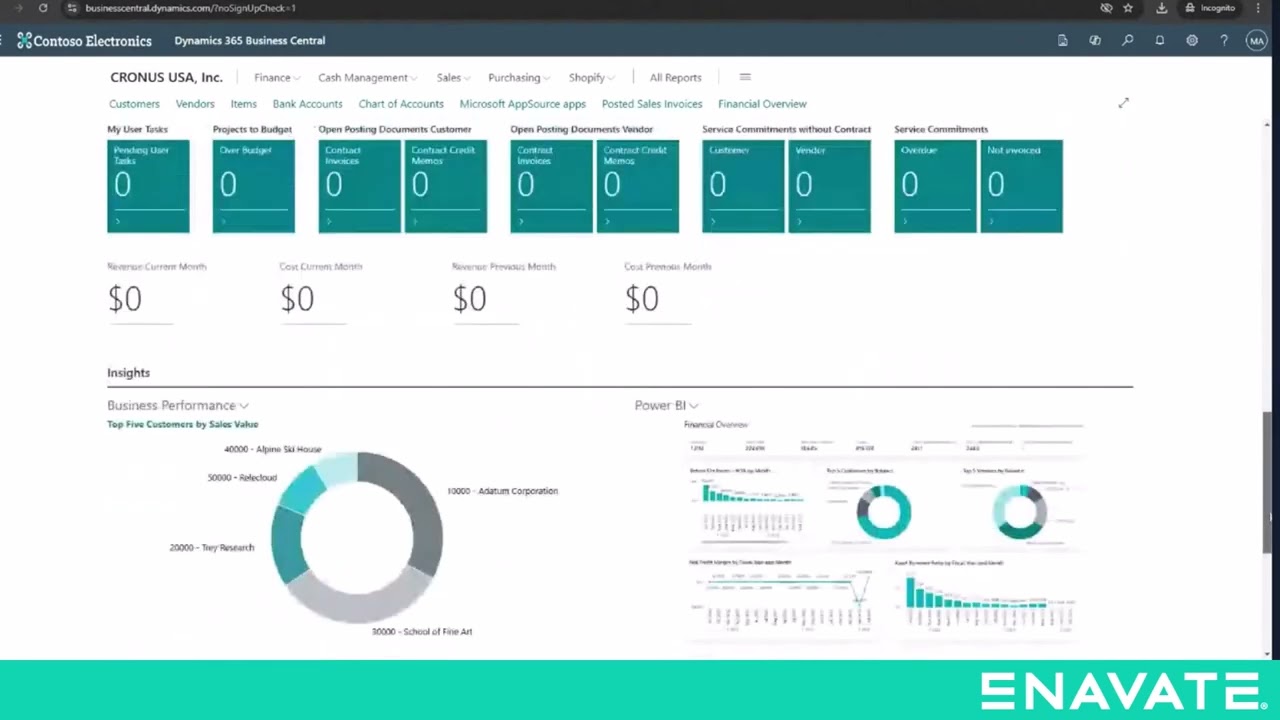Expand the Shopify menu

pos(591,77)
